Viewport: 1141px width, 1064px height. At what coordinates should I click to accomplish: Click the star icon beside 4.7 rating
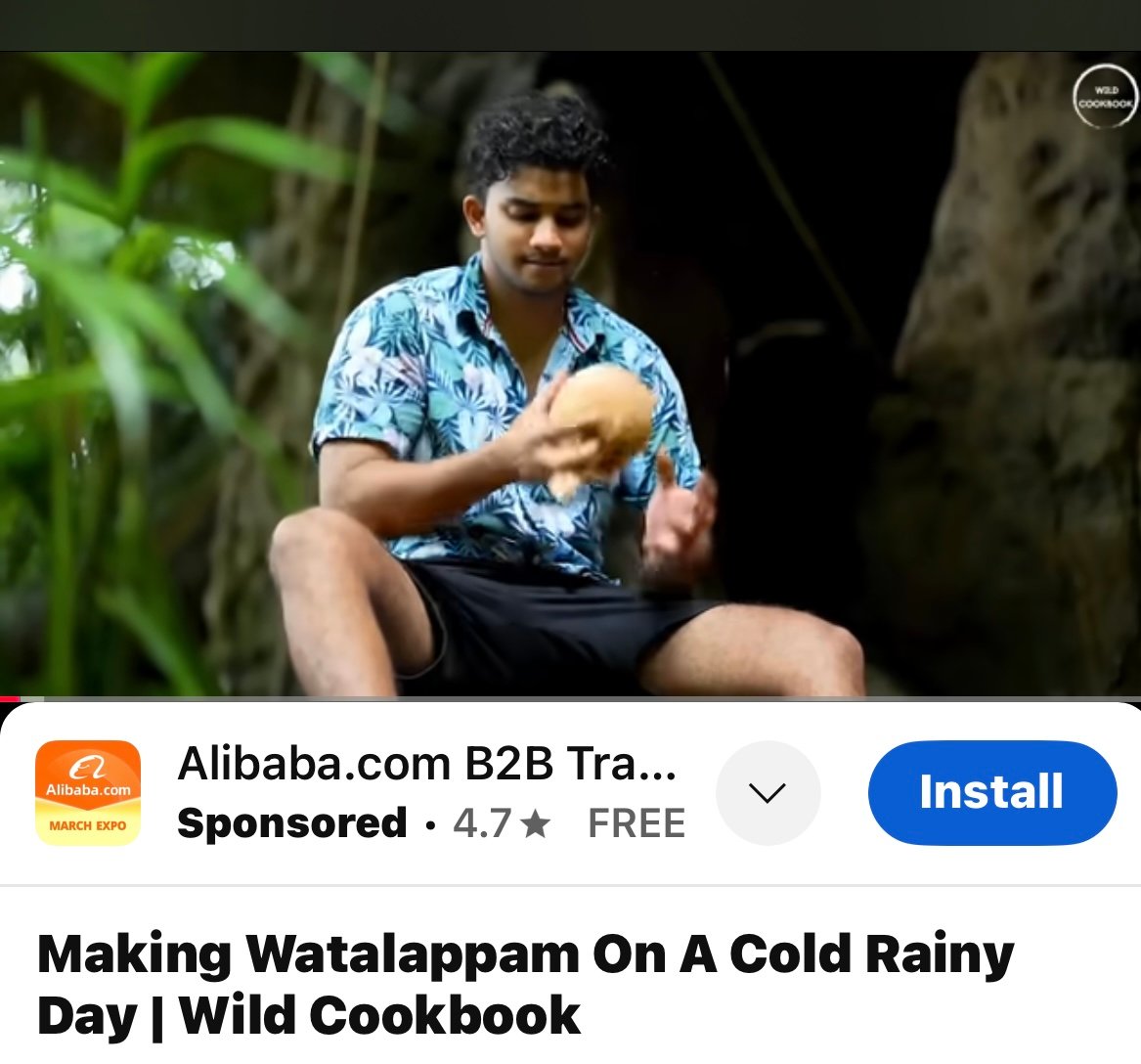(537, 823)
